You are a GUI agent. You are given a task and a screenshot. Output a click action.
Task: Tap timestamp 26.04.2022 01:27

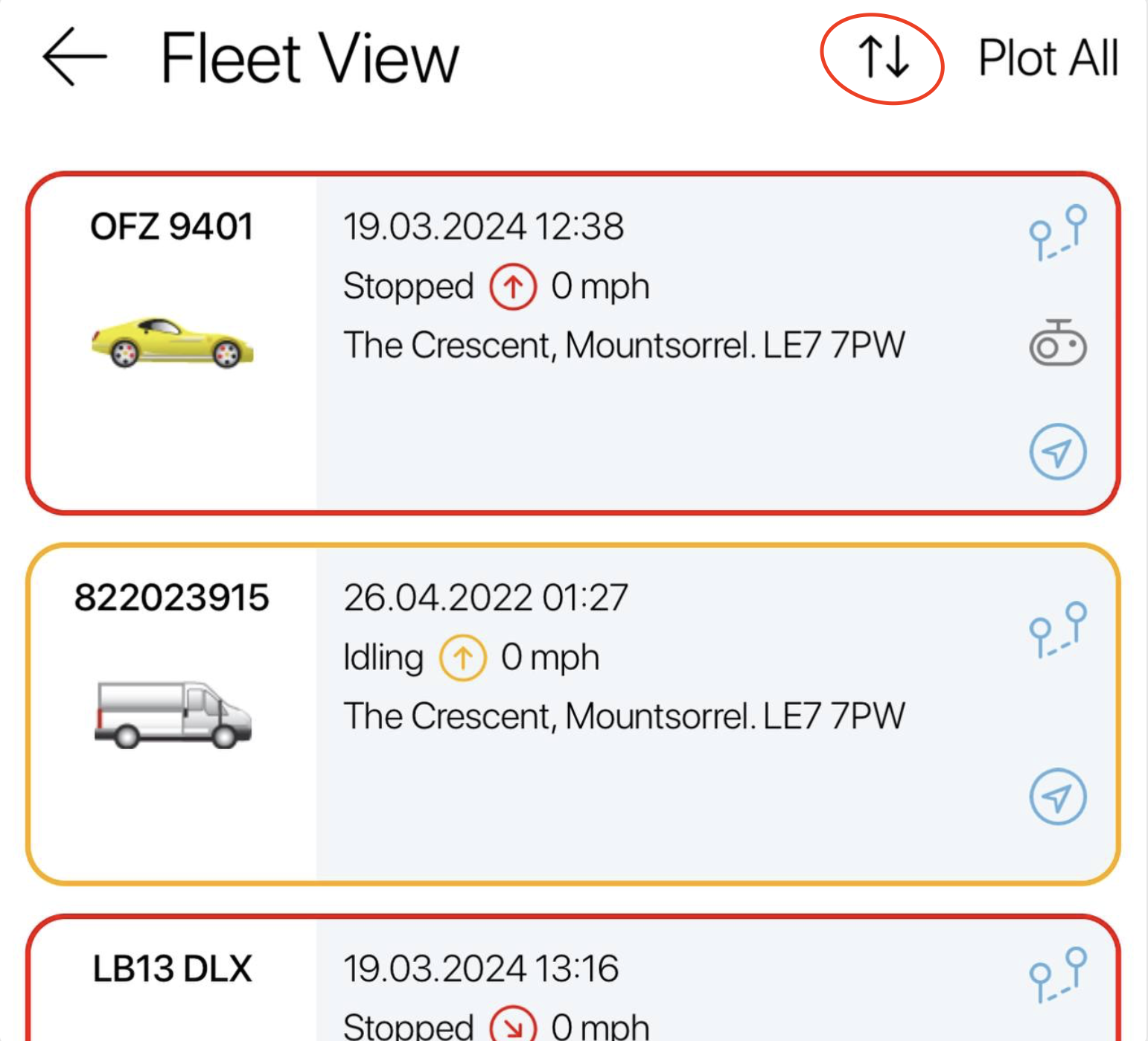coord(485,597)
